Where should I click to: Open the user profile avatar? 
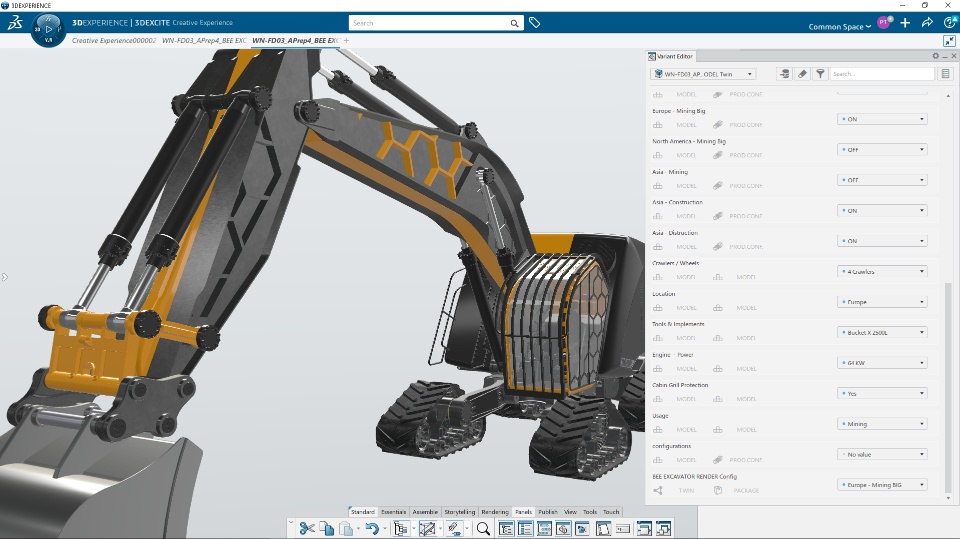883,23
